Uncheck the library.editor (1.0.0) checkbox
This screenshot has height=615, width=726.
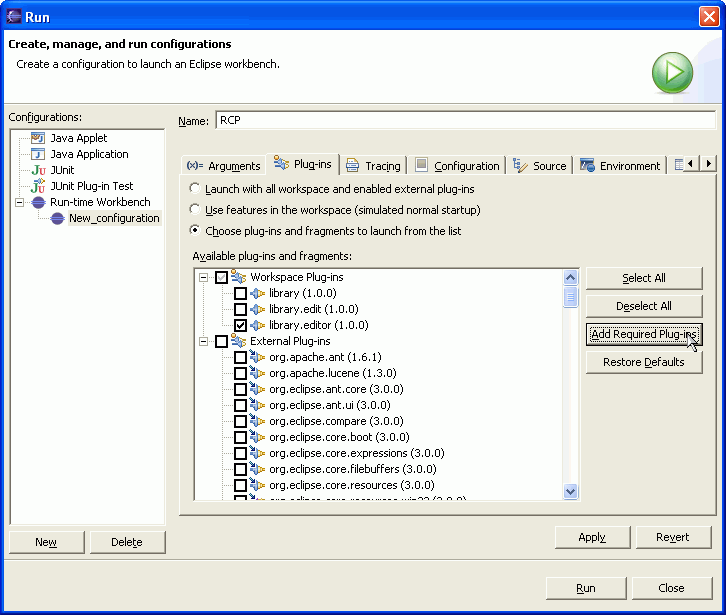[x=240, y=325]
